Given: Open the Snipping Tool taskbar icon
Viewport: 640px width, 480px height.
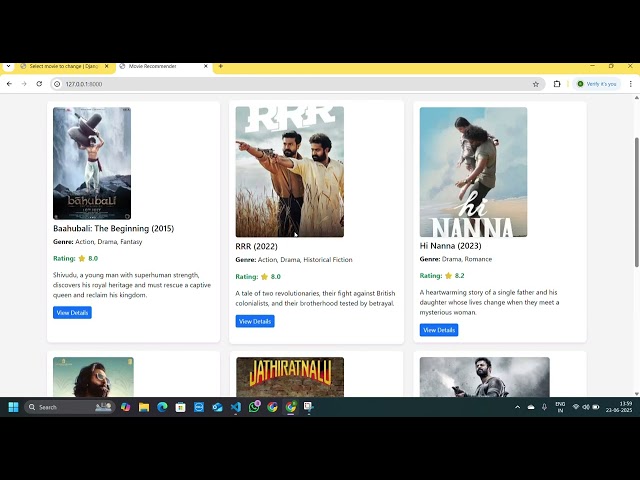Looking at the screenshot, I should (x=309, y=407).
